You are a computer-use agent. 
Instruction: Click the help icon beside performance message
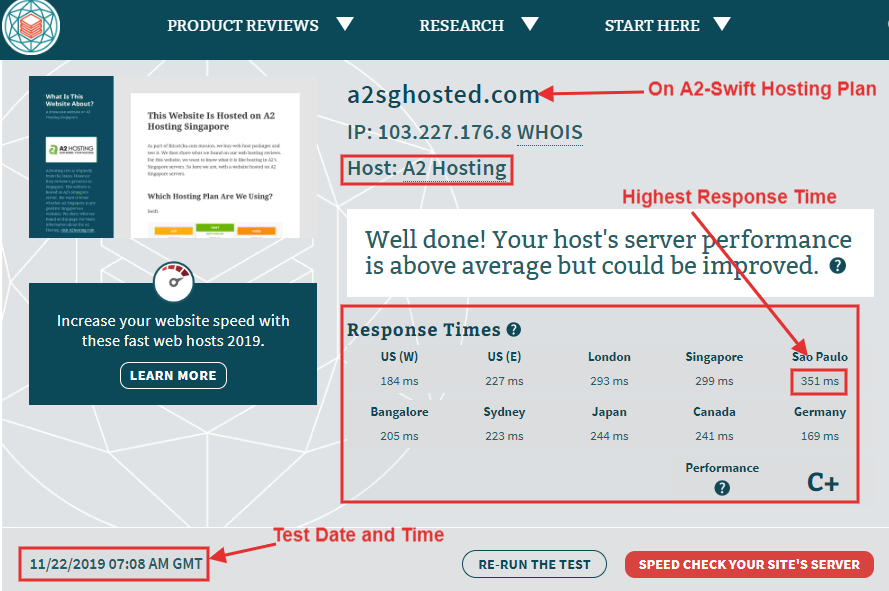tap(837, 265)
